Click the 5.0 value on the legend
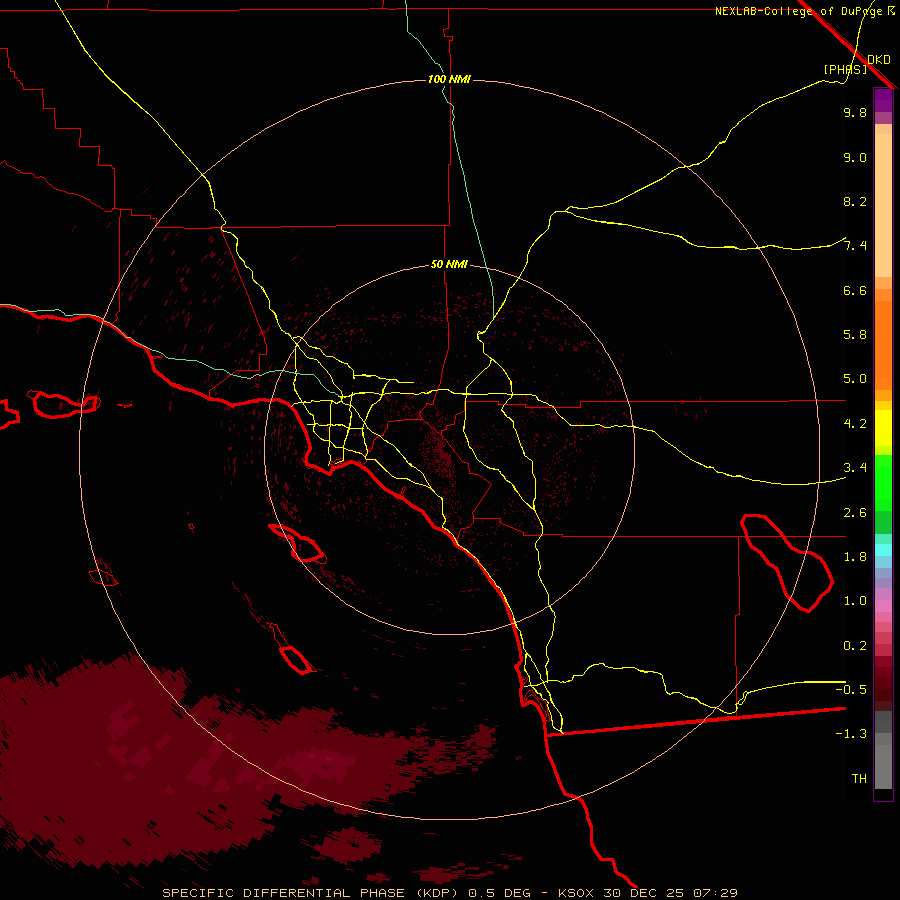The height and width of the screenshot is (900, 900). (854, 379)
